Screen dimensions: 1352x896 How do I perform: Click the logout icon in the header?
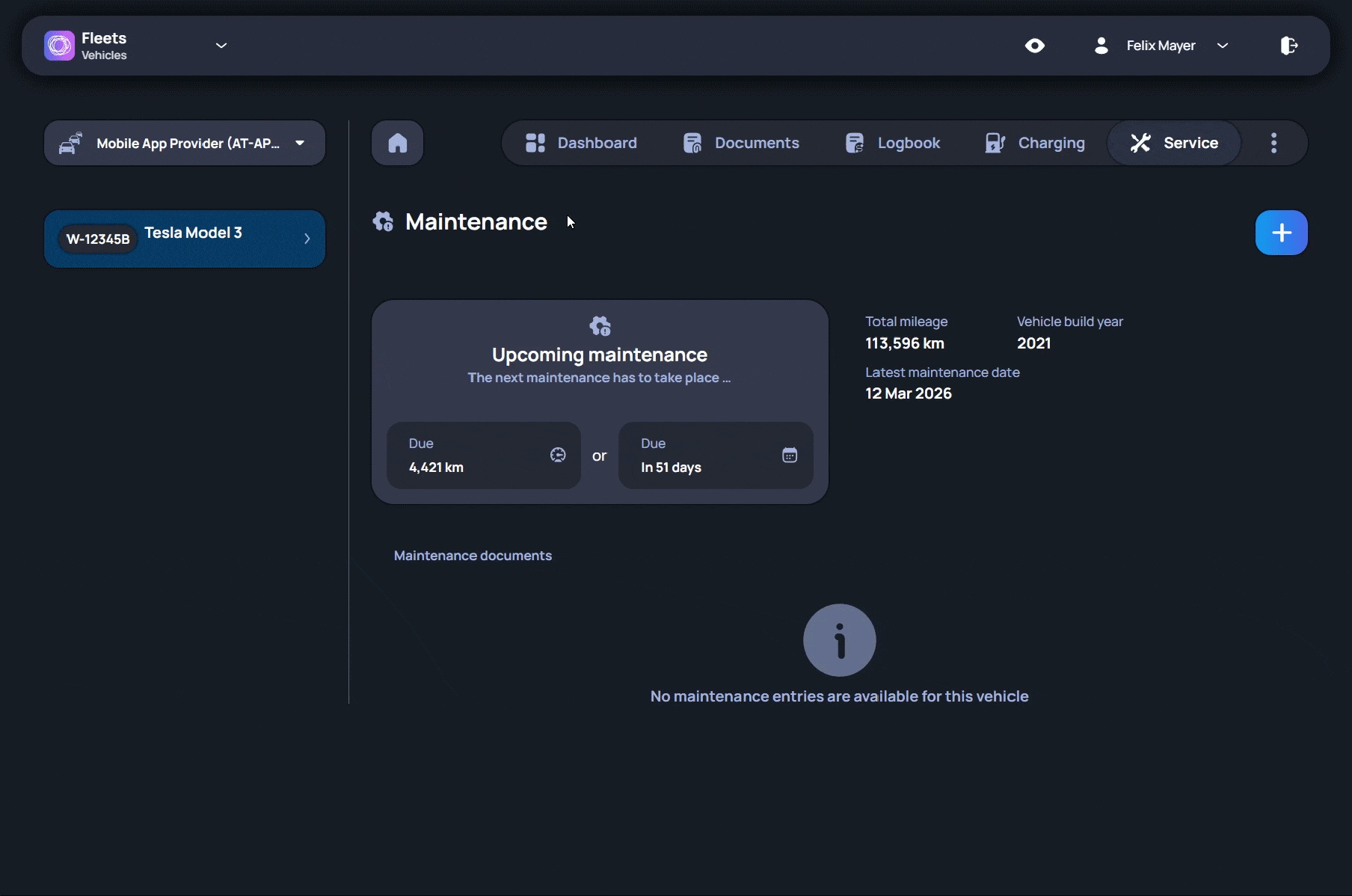click(x=1288, y=46)
